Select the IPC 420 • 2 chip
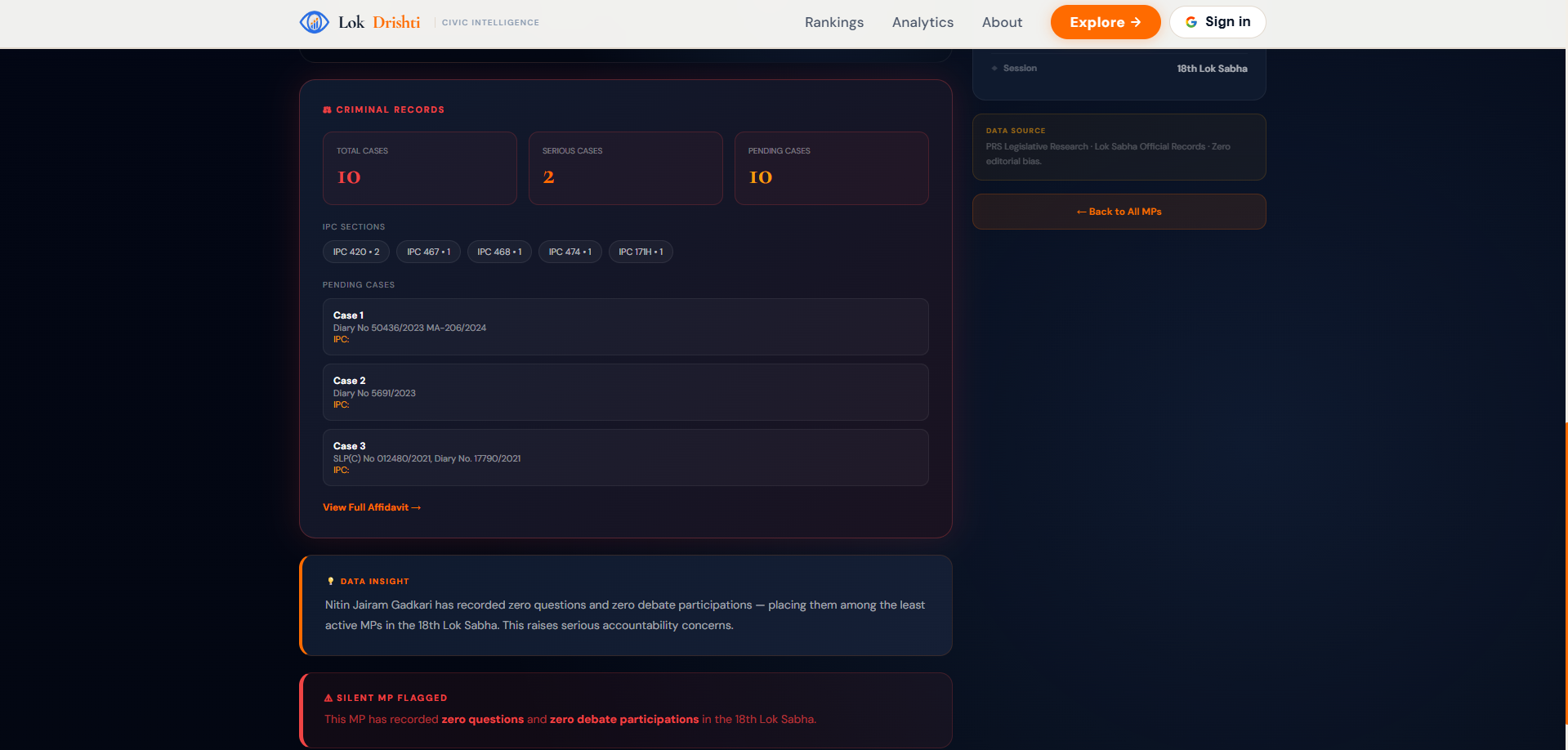This screenshot has width=1568, height=750. click(356, 252)
